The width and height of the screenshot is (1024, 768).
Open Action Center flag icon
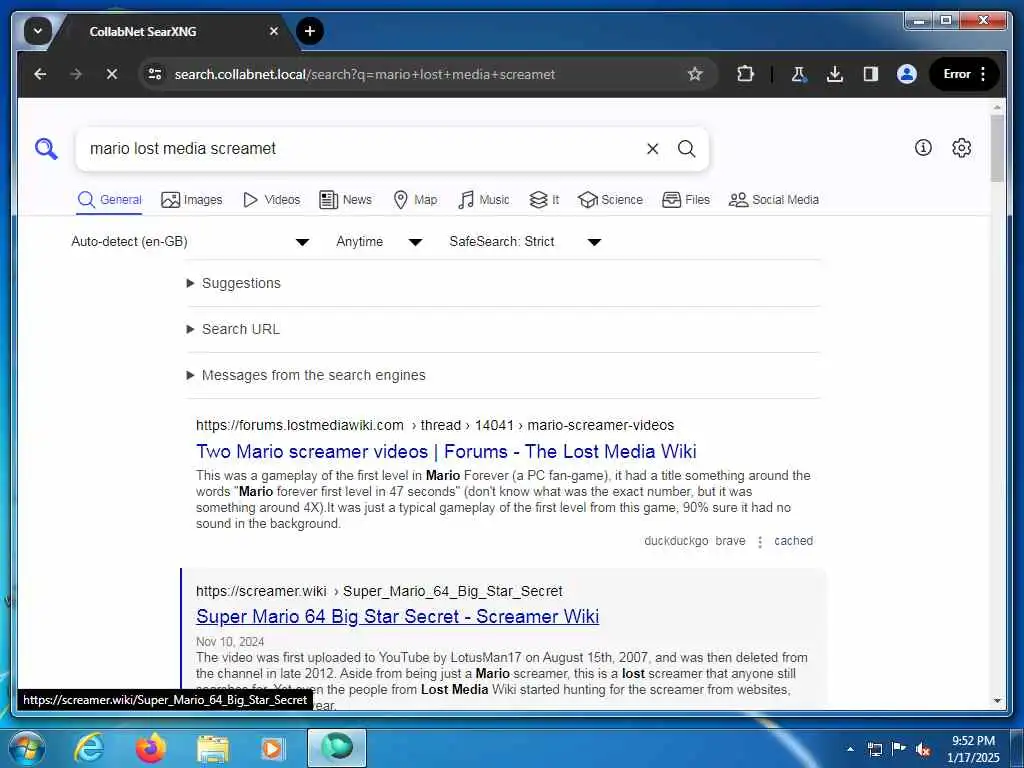(x=899, y=749)
